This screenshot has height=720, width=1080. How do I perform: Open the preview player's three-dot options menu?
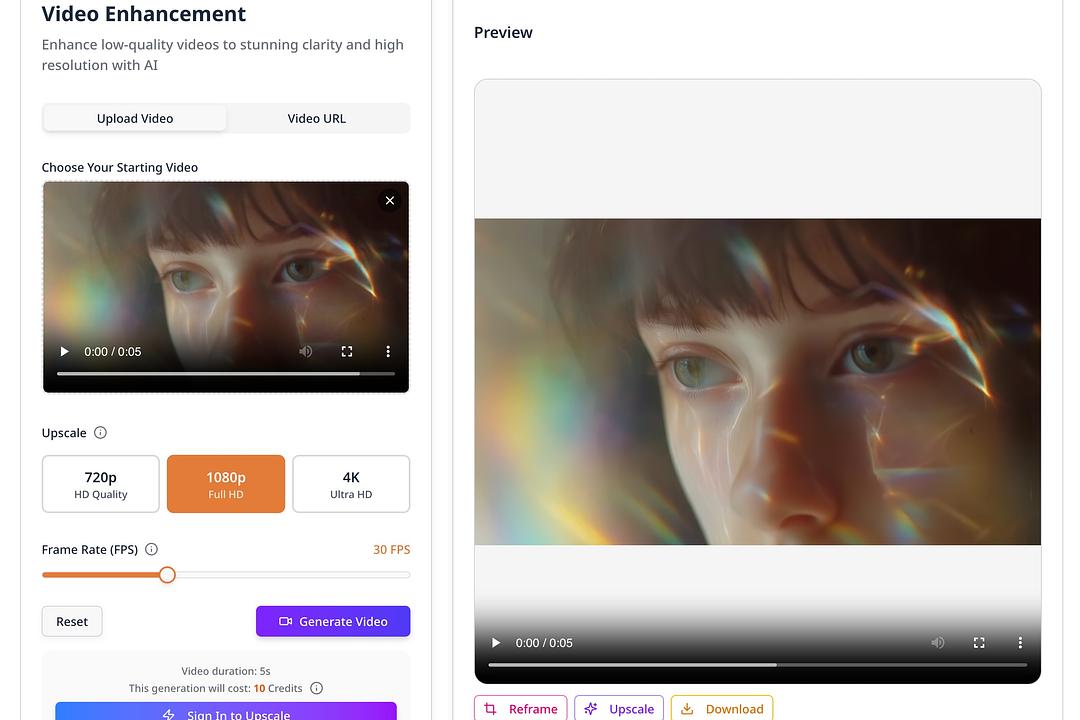(x=1019, y=643)
